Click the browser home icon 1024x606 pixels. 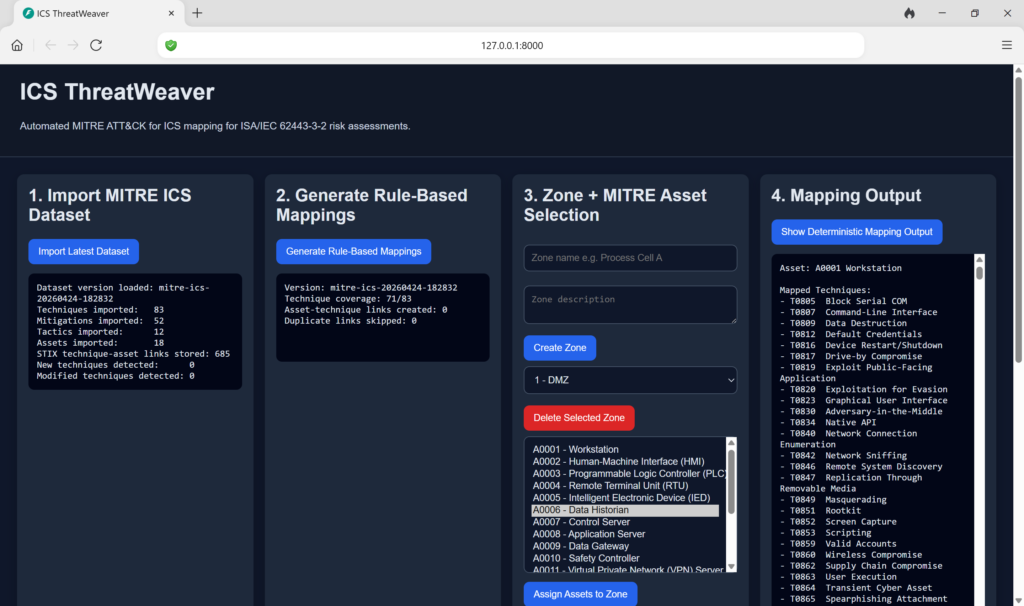[17, 45]
